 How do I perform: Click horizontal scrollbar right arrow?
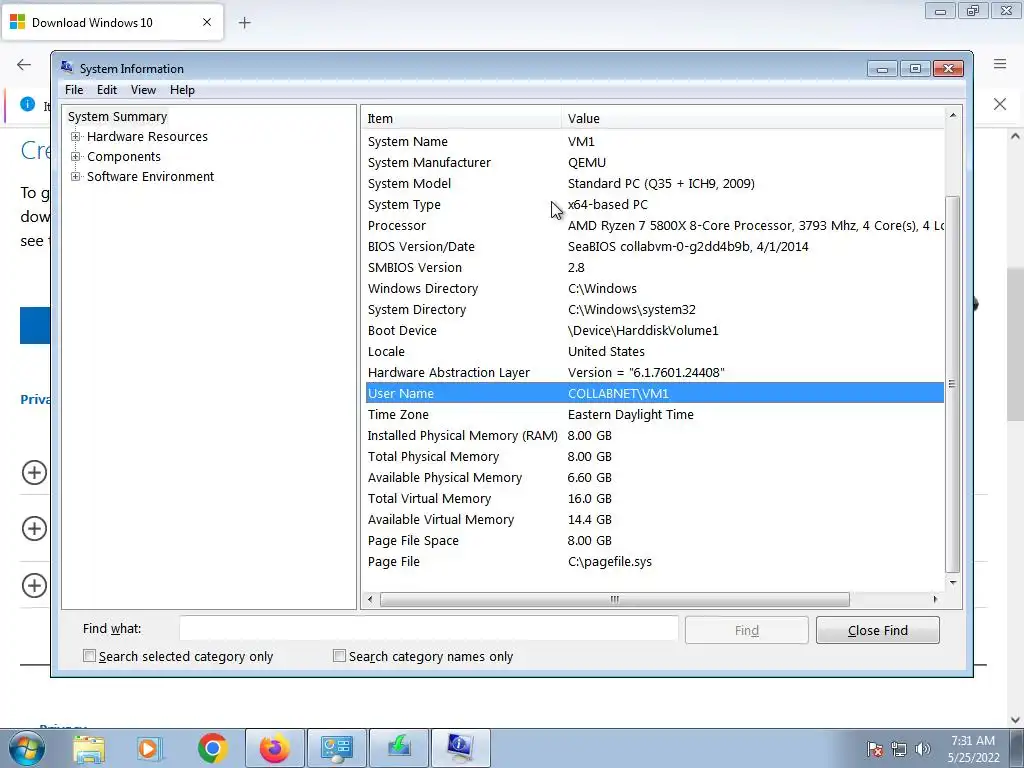point(935,600)
